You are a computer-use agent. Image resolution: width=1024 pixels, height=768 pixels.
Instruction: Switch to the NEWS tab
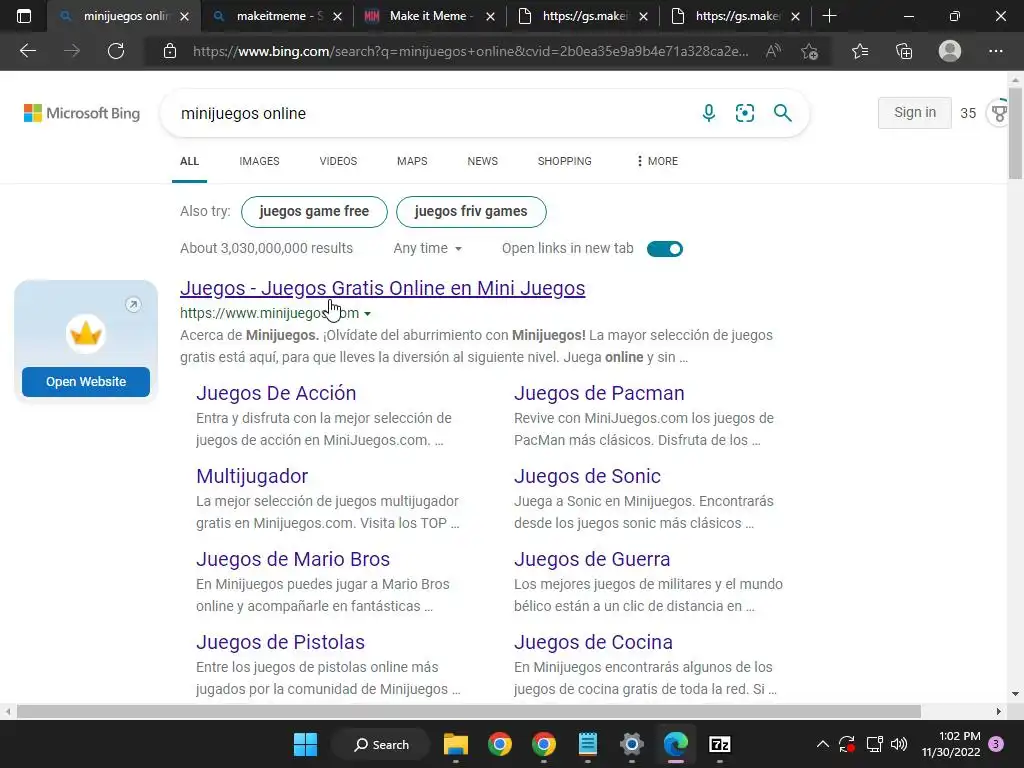pyautogui.click(x=483, y=161)
